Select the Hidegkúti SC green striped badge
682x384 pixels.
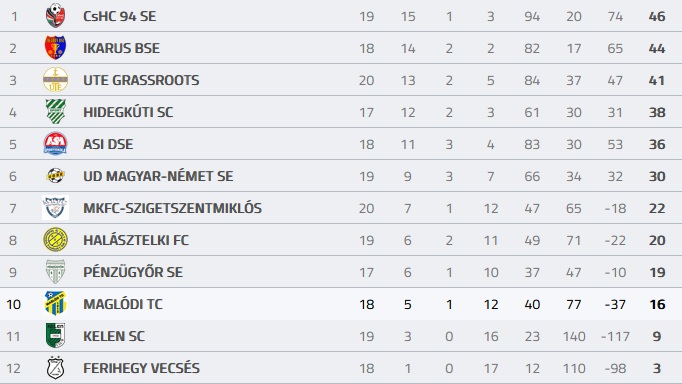tap(55, 112)
